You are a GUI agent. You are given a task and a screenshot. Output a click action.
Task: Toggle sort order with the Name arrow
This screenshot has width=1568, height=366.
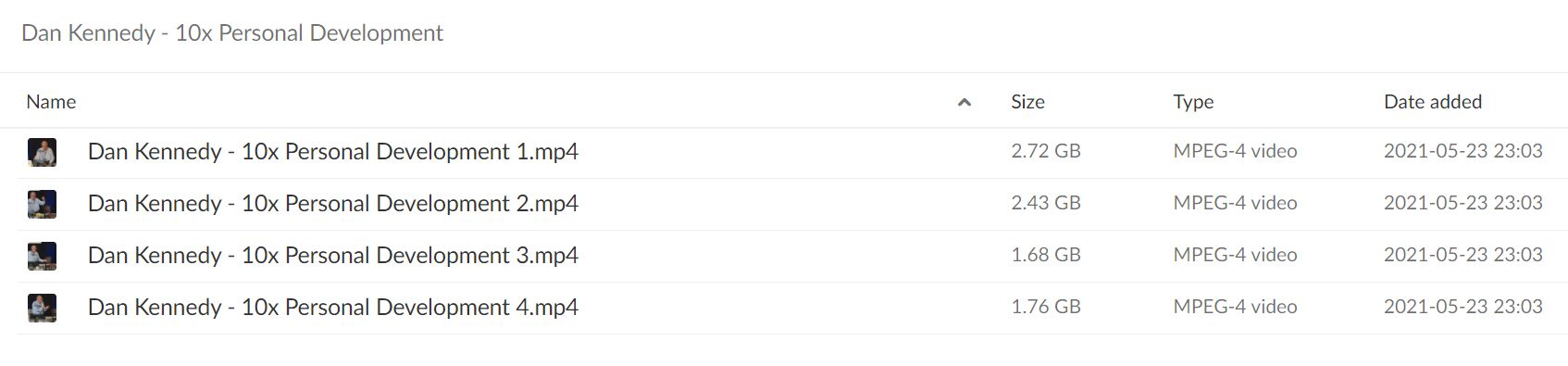(x=964, y=103)
